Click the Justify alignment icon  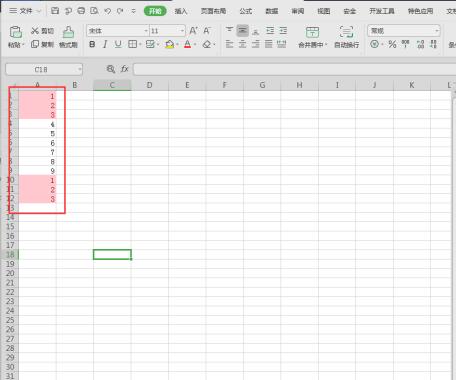click(269, 44)
